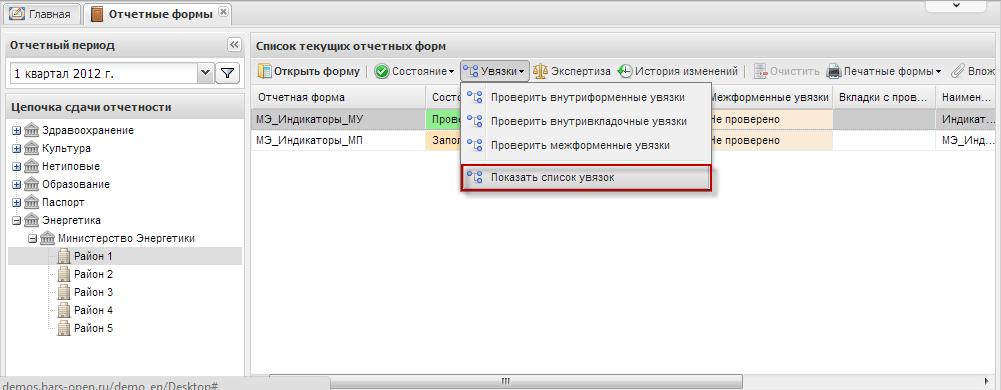This screenshot has width=1001, height=390.
Task: Select Район 5 in the tree
Action: [x=93, y=328]
